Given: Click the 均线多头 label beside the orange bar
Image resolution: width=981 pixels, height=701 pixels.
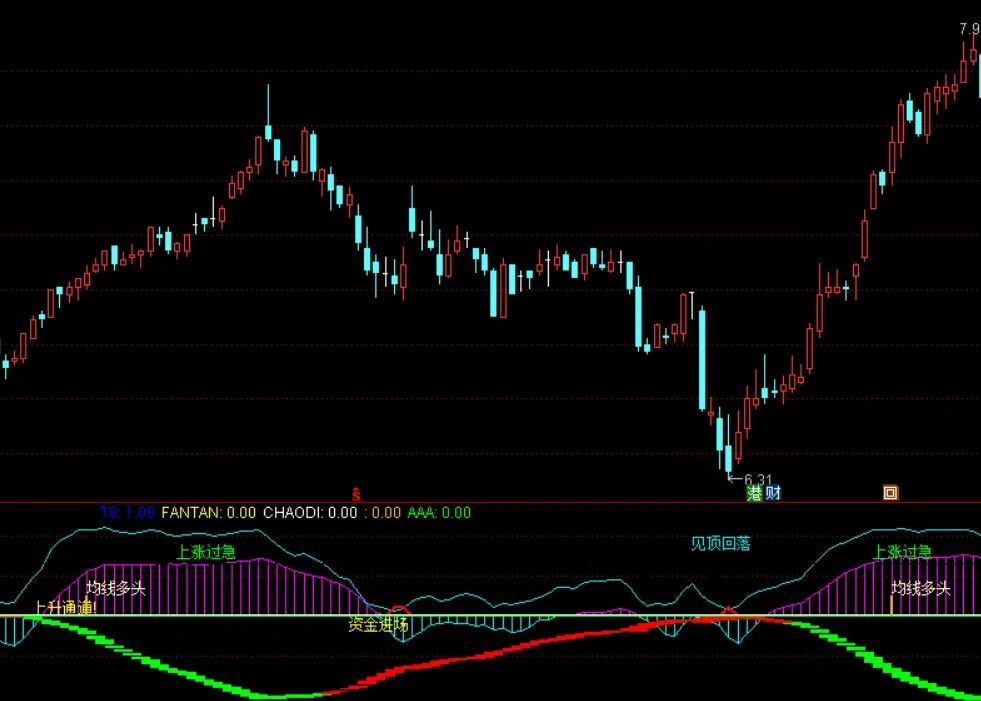Looking at the screenshot, I should [x=921, y=589].
